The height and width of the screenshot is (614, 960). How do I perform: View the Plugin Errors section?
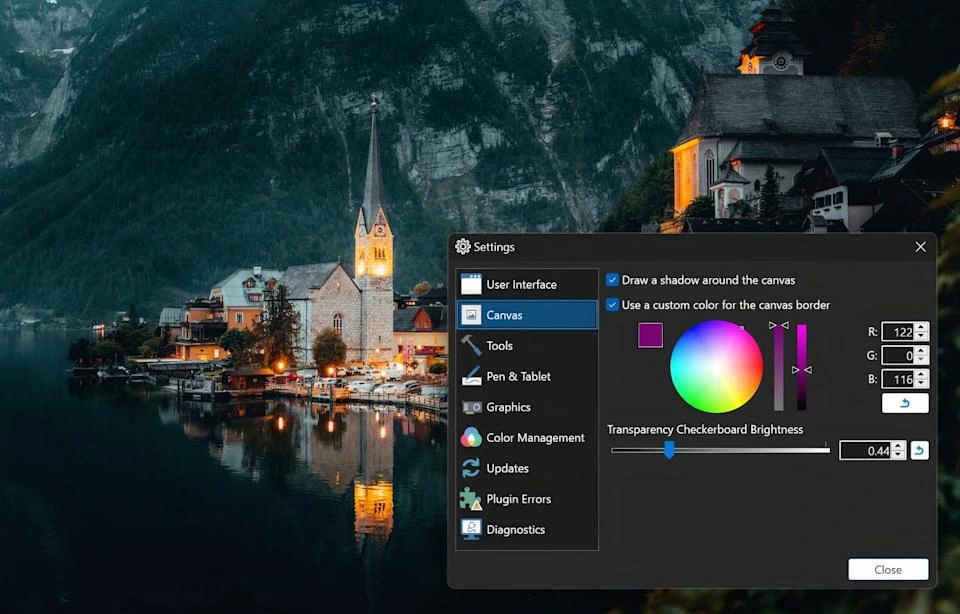pos(527,498)
